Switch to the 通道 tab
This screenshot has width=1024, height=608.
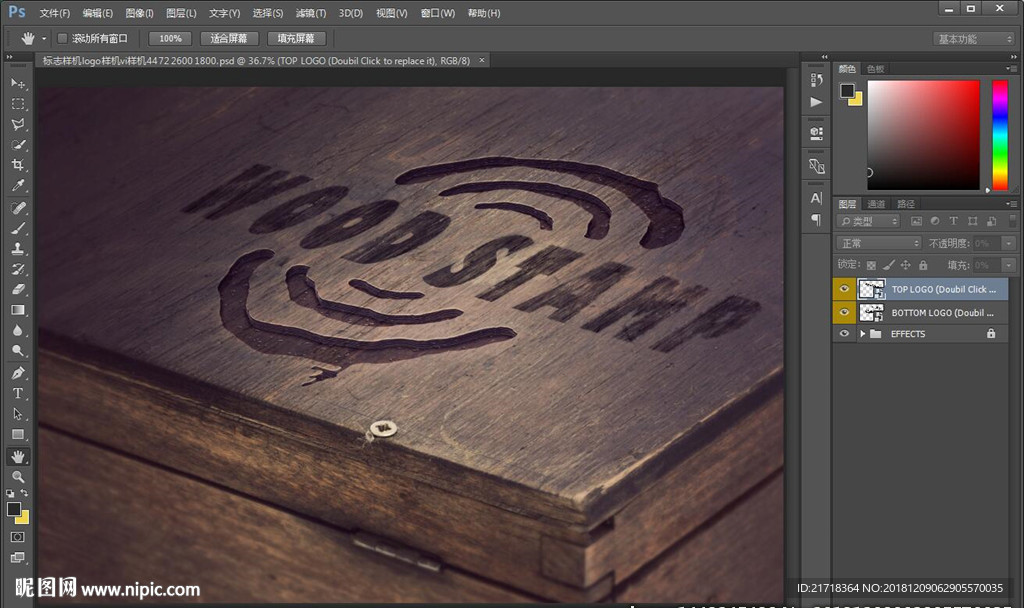tap(876, 204)
